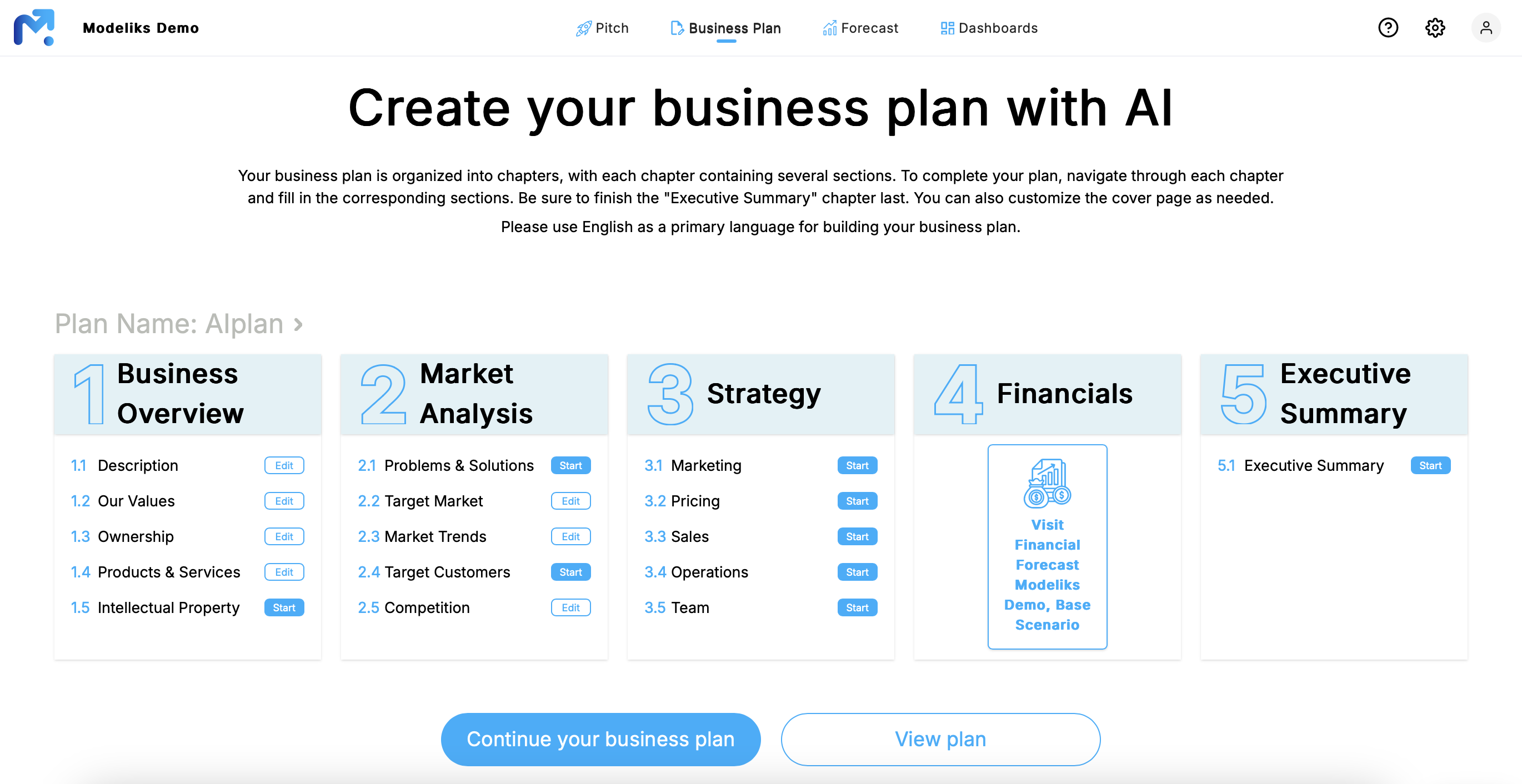The image size is (1522, 784).
Task: Click Continue your business plan button
Action: click(601, 740)
